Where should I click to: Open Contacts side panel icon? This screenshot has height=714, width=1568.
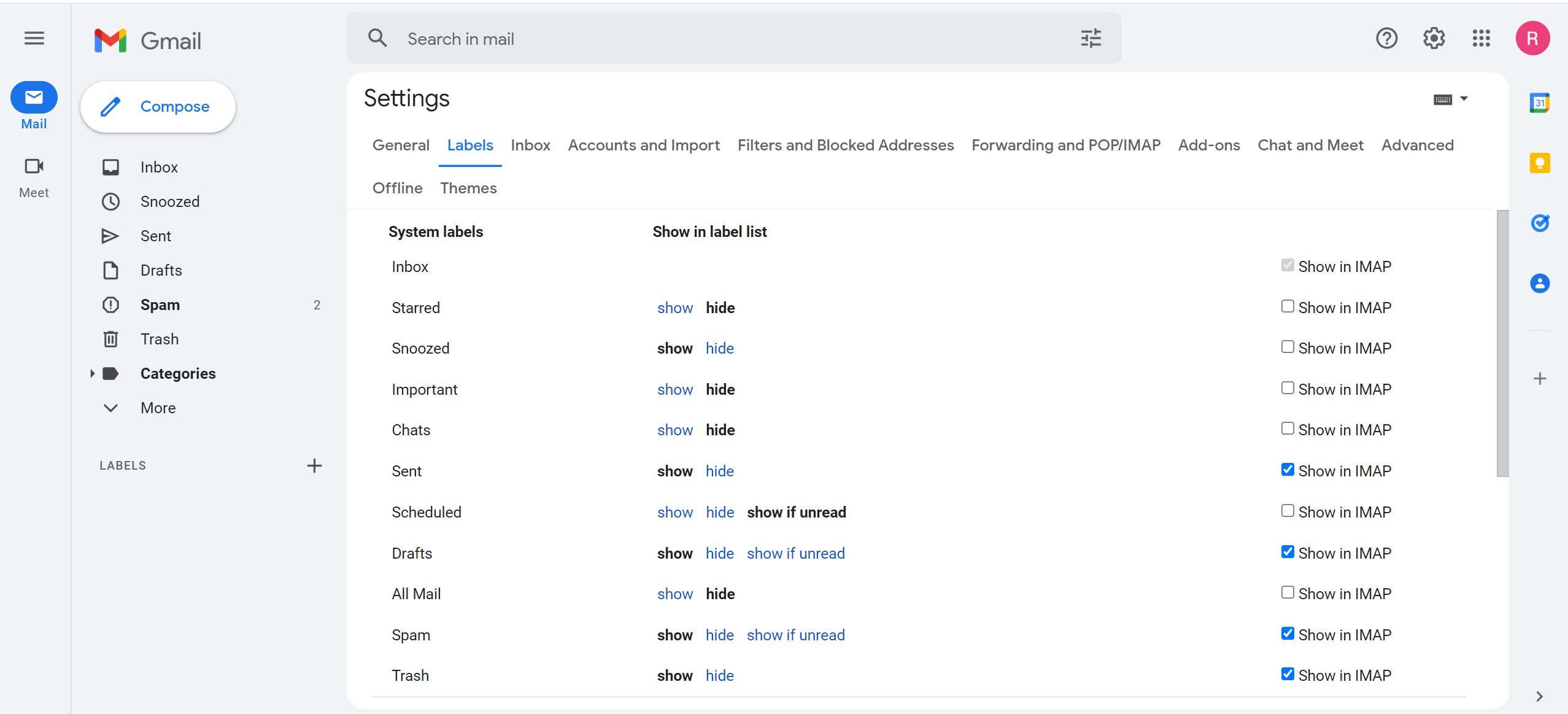(1539, 283)
